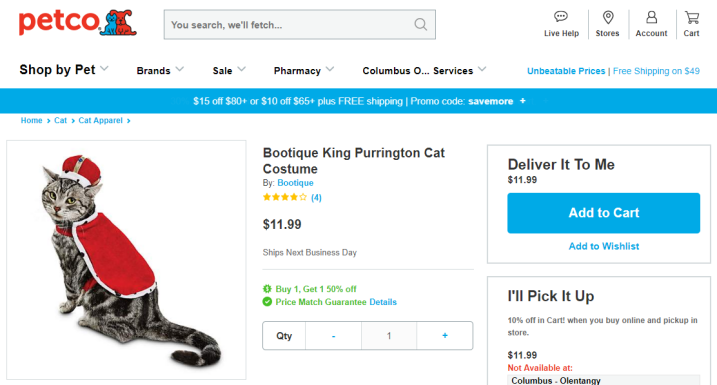This screenshot has width=717, height=385.
Task: Expand the Shop by Pet menu
Action: click(64, 70)
